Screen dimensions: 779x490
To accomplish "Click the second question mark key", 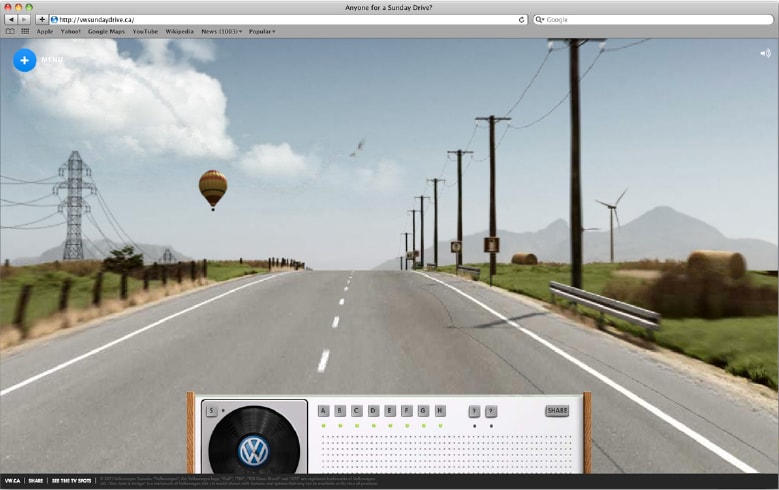I will (x=491, y=411).
